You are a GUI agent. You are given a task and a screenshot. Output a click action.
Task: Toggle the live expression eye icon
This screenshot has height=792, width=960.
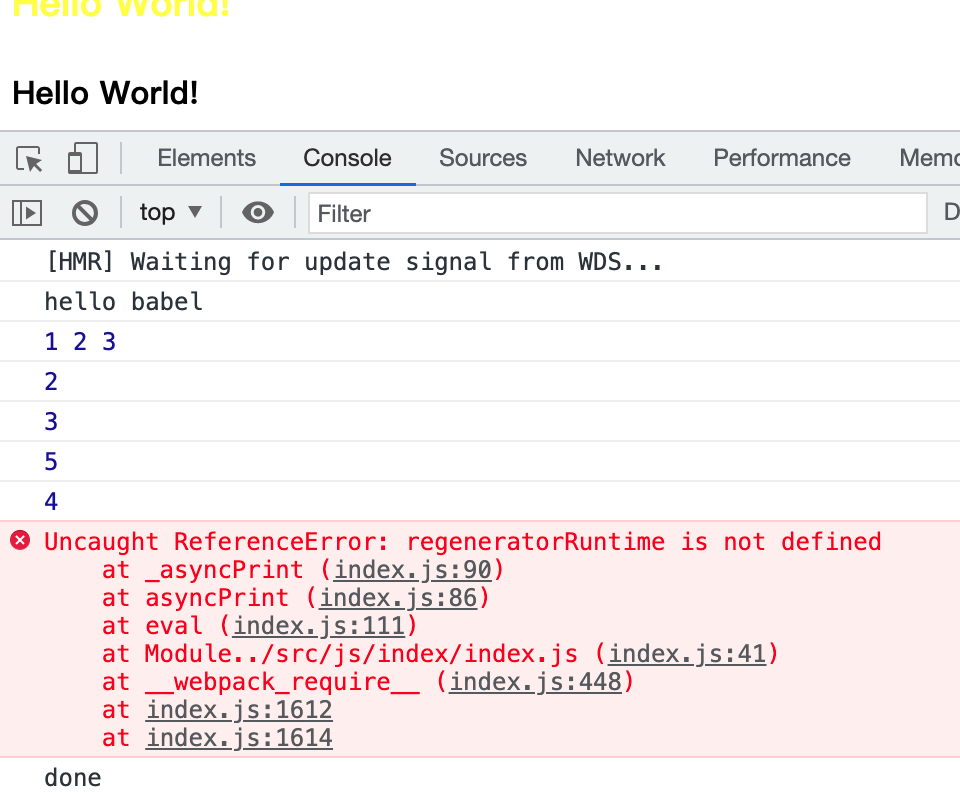coord(258,213)
